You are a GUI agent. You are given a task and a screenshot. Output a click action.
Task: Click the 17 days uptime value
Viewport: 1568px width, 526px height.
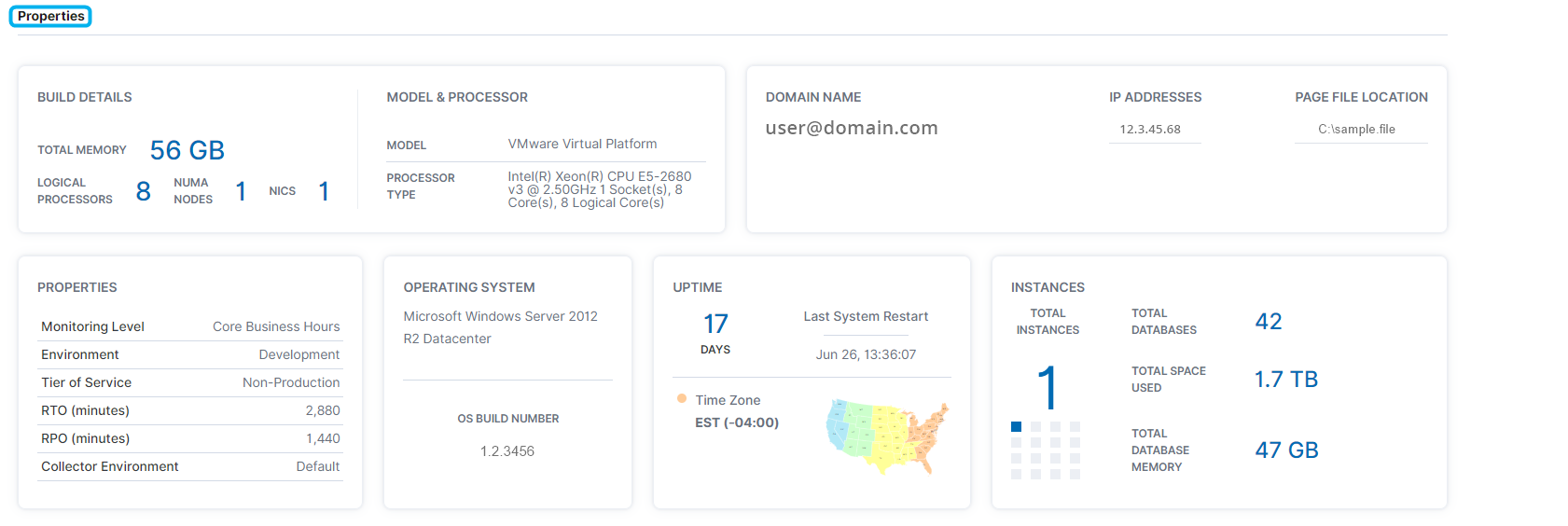pyautogui.click(x=715, y=324)
